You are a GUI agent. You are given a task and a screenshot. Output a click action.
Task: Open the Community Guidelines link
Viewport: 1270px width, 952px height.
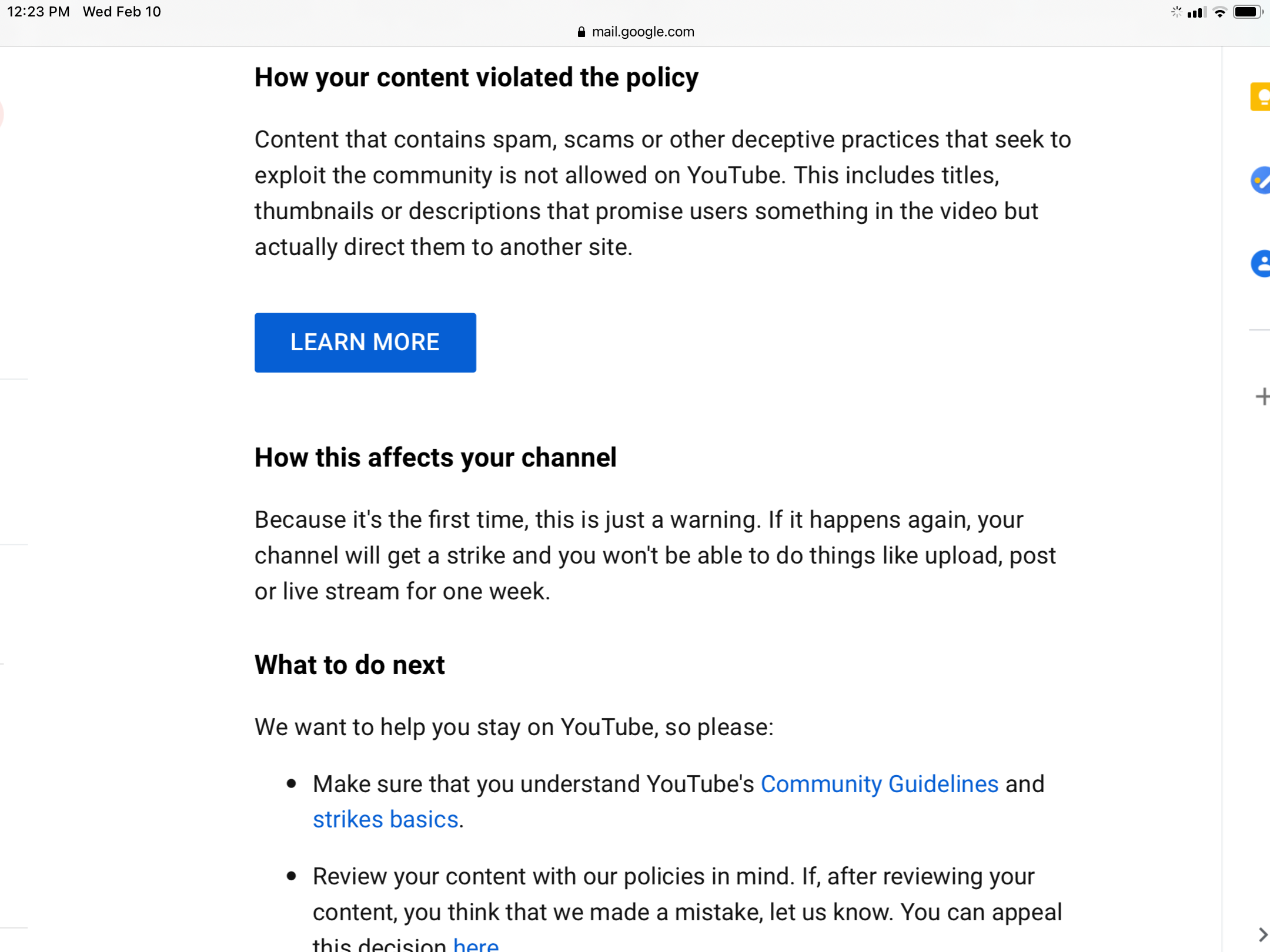pyautogui.click(x=880, y=784)
